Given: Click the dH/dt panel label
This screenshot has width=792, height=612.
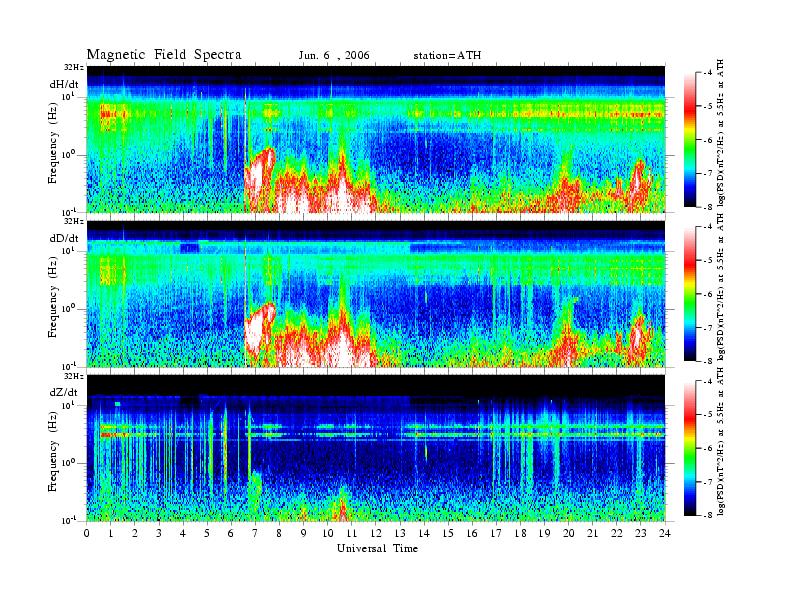Looking at the screenshot, I should coord(64,84).
